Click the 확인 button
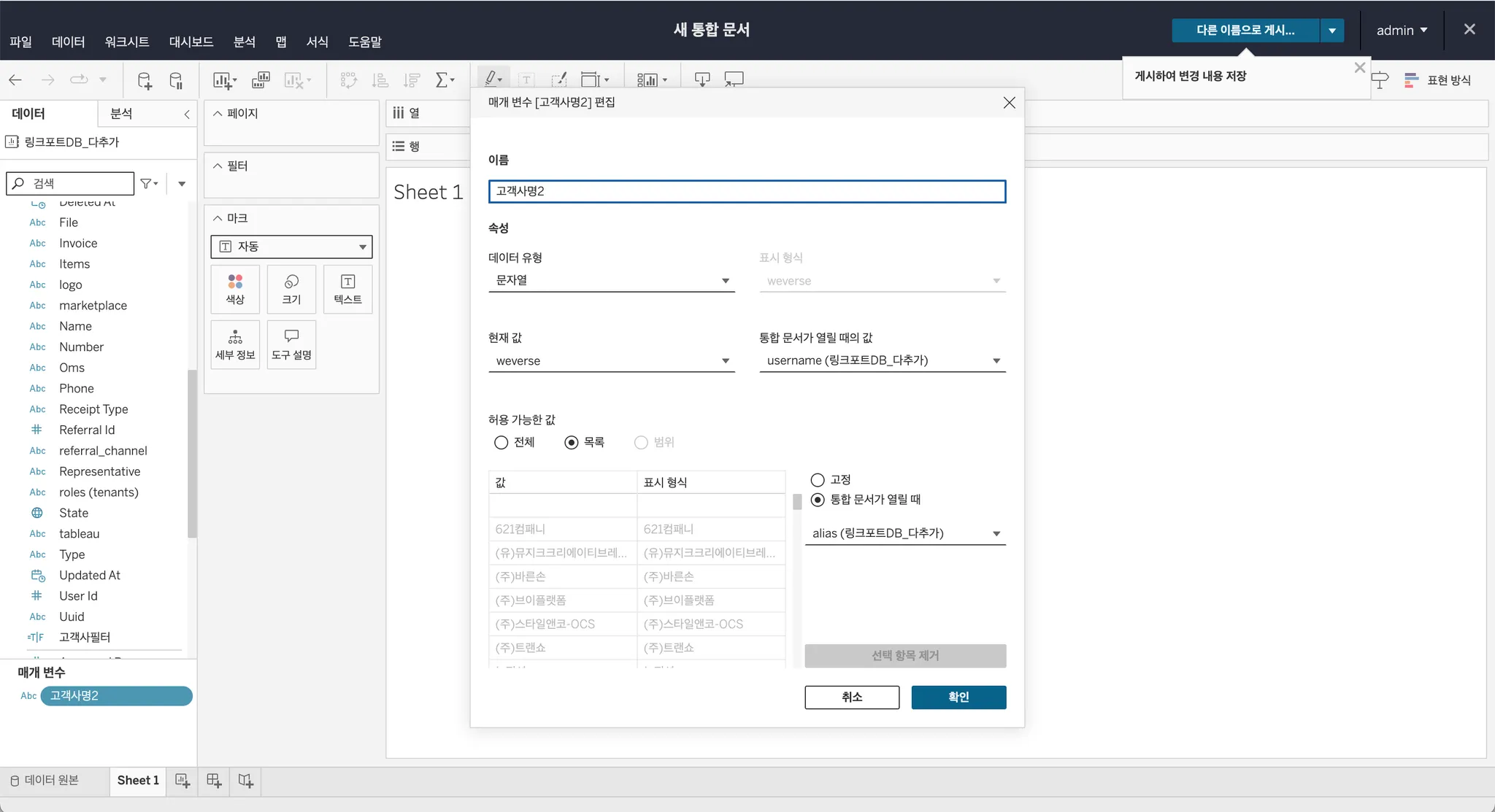The width and height of the screenshot is (1495, 812). coord(958,697)
